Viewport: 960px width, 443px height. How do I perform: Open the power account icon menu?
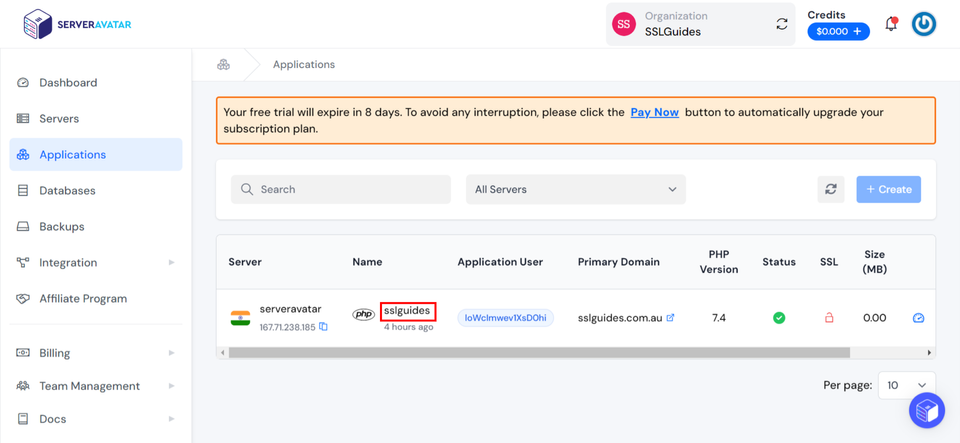click(x=924, y=24)
